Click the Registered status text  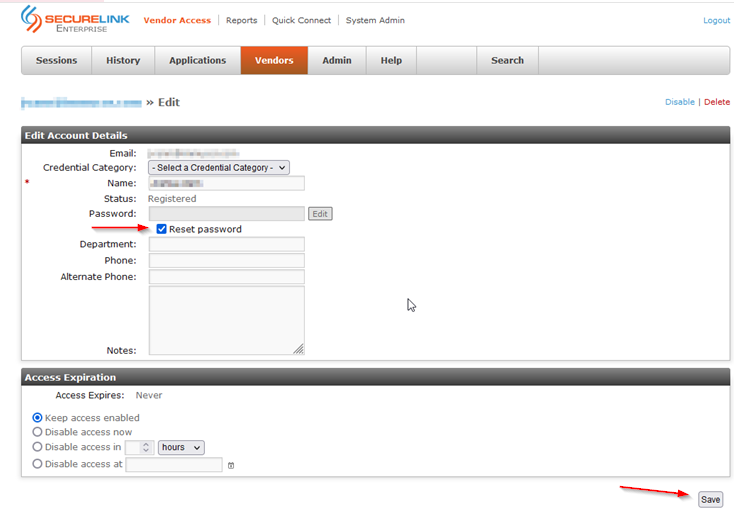click(x=172, y=198)
